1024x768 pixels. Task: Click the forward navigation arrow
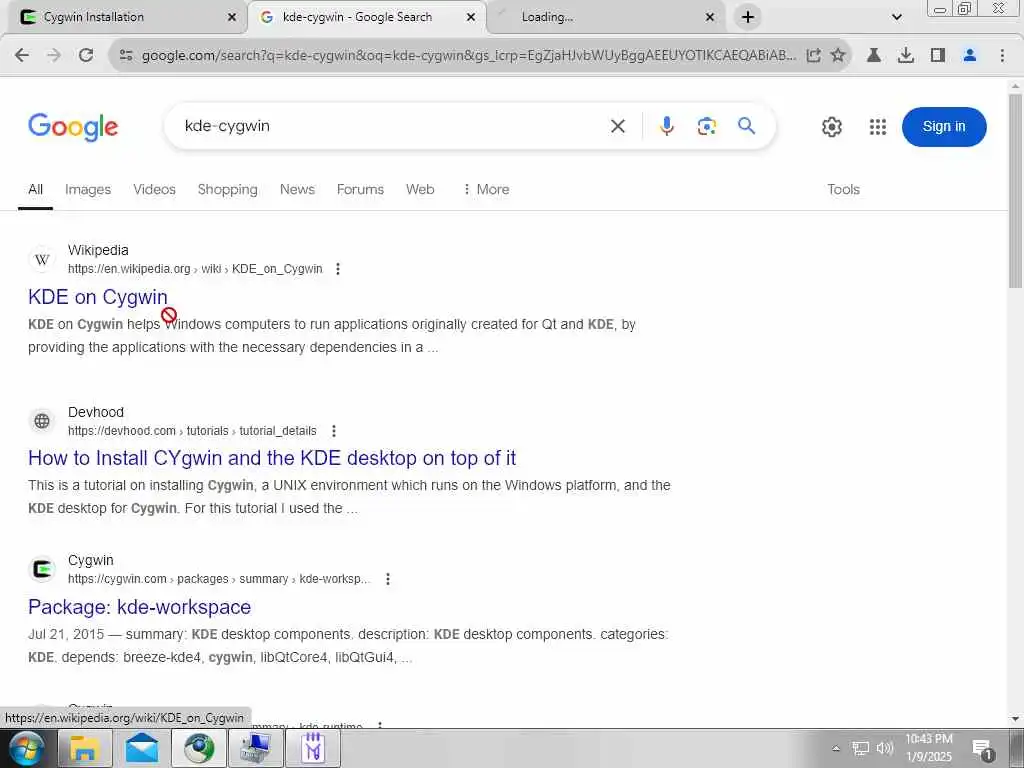pos(54,56)
